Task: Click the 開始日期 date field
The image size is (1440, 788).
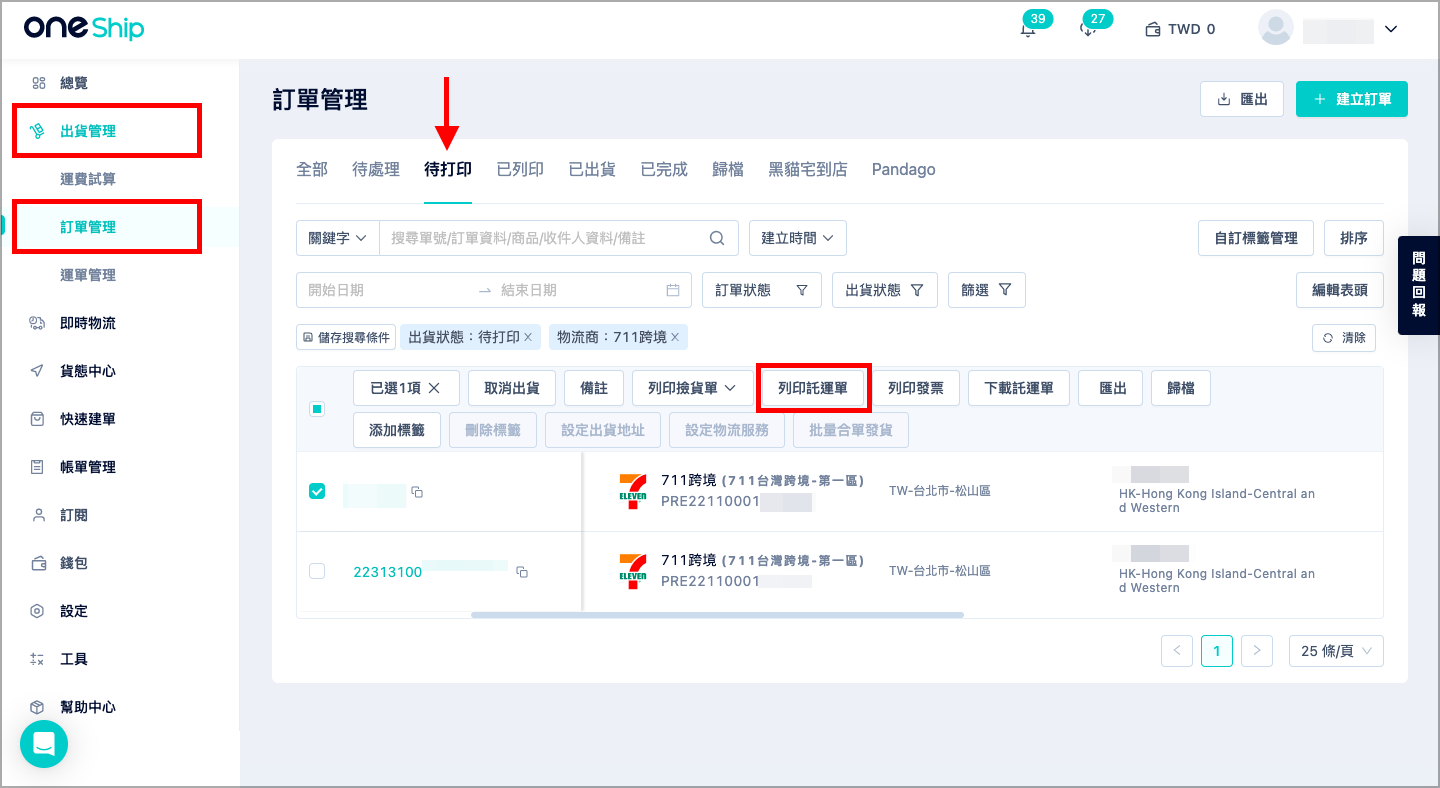Action: pyautogui.click(x=385, y=290)
